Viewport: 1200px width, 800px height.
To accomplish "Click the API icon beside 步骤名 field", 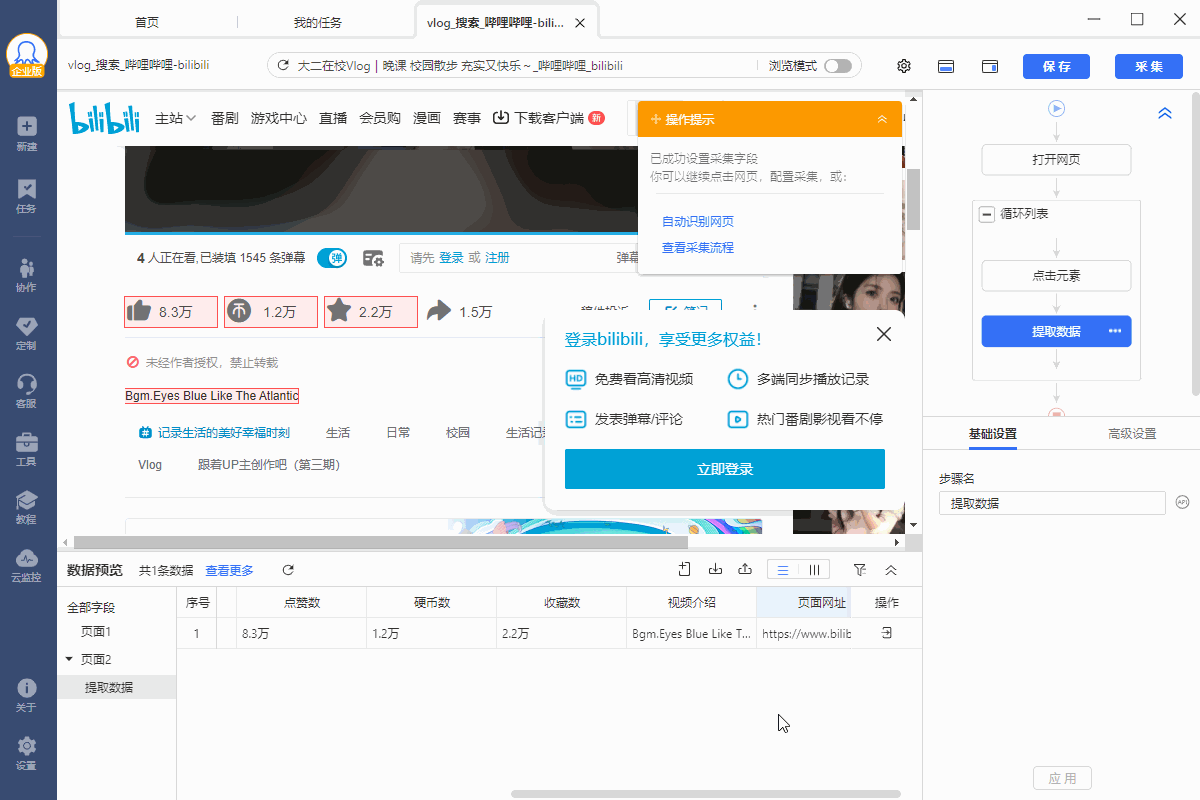I will [1182, 502].
